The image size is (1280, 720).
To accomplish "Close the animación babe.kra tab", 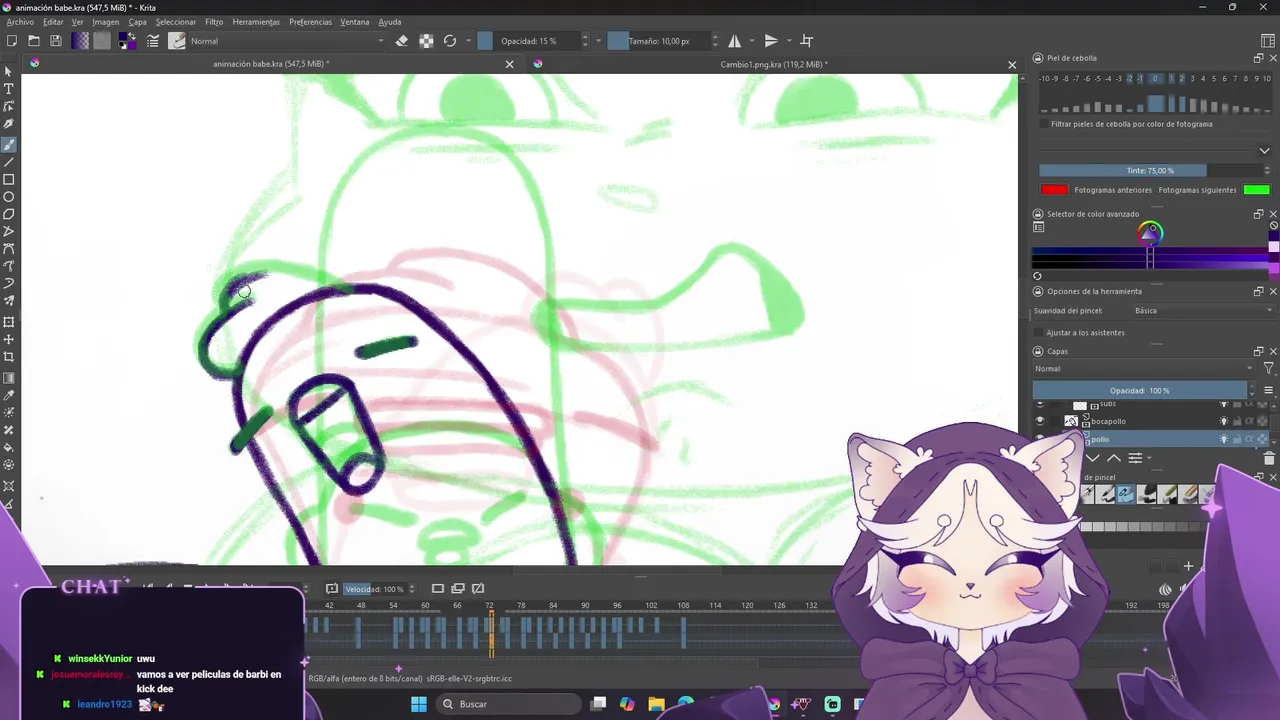I will 509,64.
